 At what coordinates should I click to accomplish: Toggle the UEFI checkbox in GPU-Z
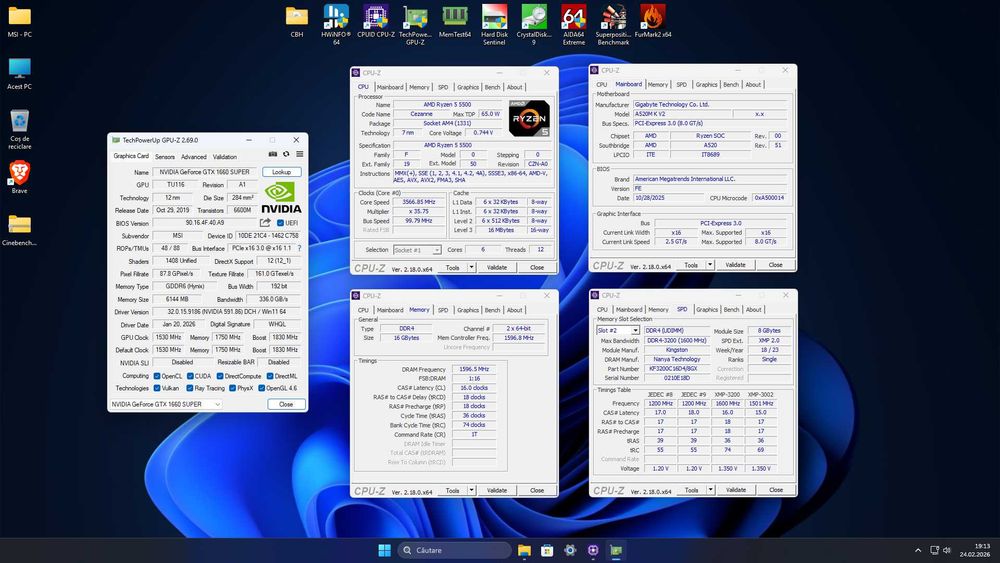[280, 223]
